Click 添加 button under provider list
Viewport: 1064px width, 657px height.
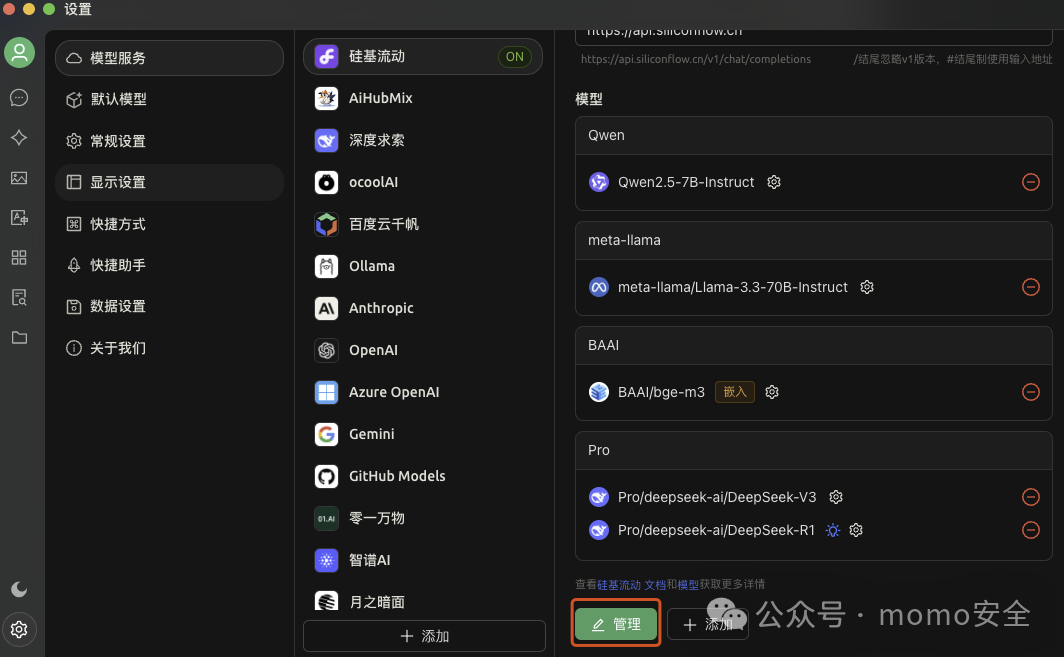(424, 636)
